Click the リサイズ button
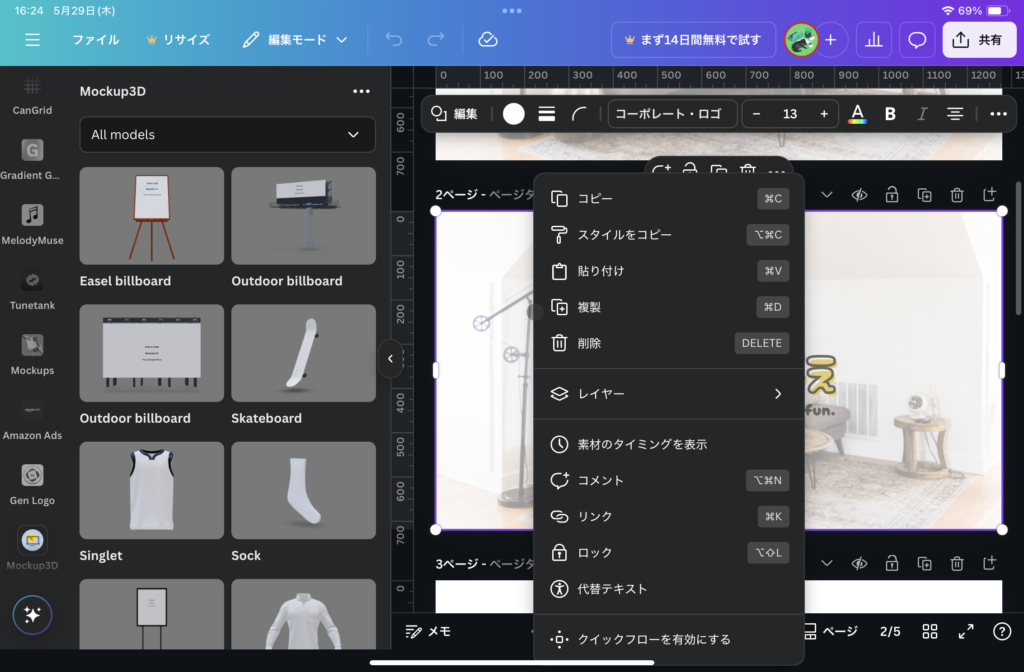This screenshot has height=672, width=1024. (178, 40)
